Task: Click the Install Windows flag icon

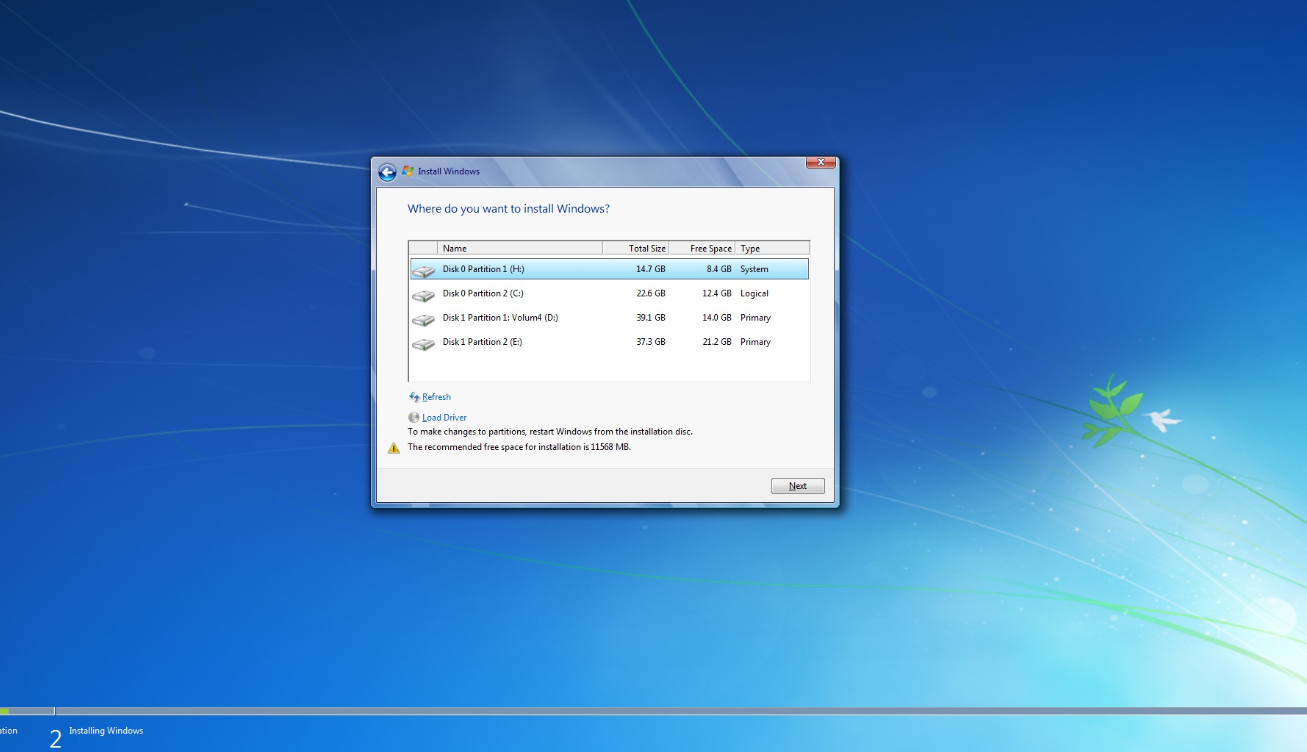Action: coord(408,171)
